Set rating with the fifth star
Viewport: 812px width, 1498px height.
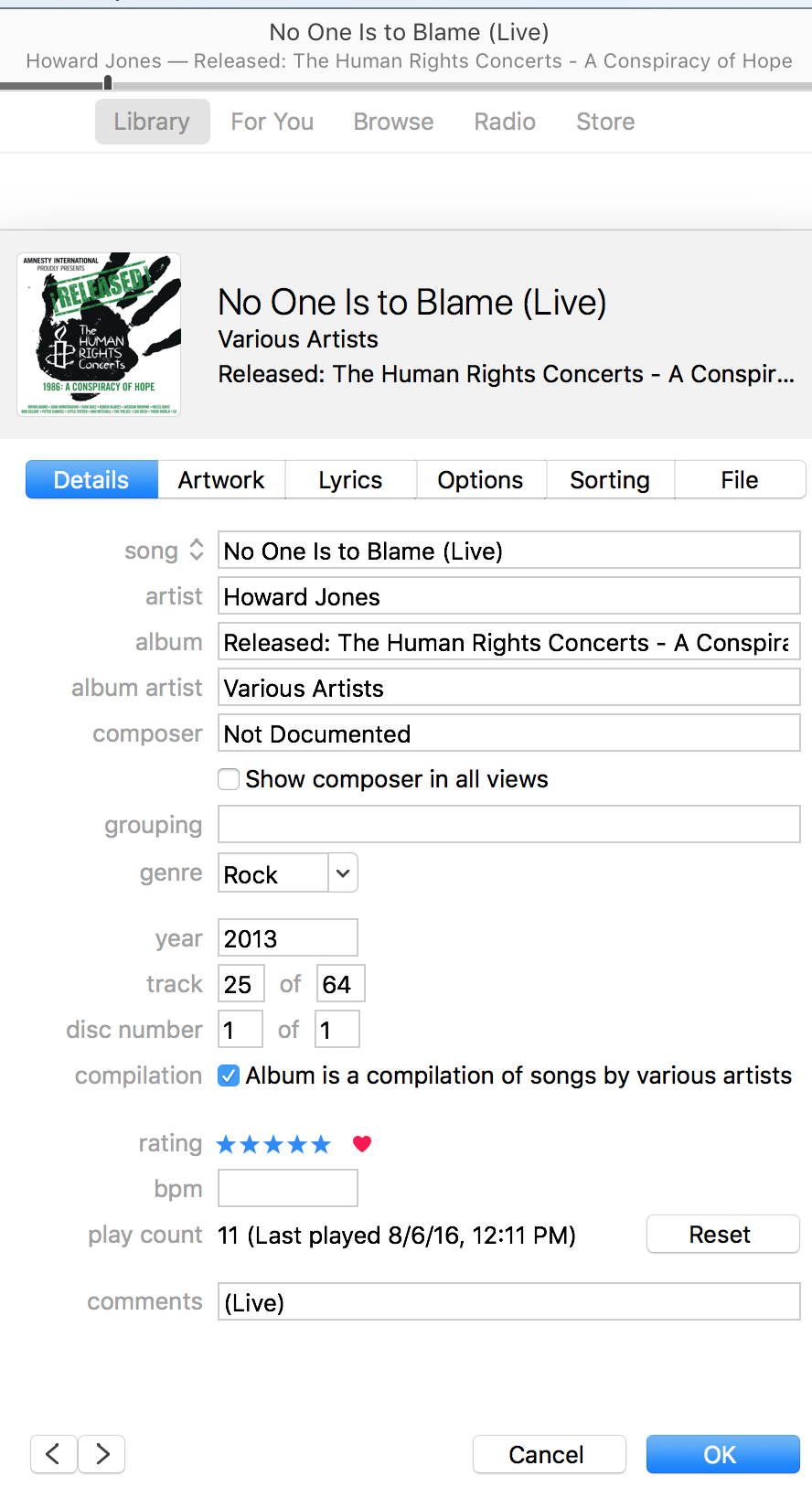(321, 1144)
